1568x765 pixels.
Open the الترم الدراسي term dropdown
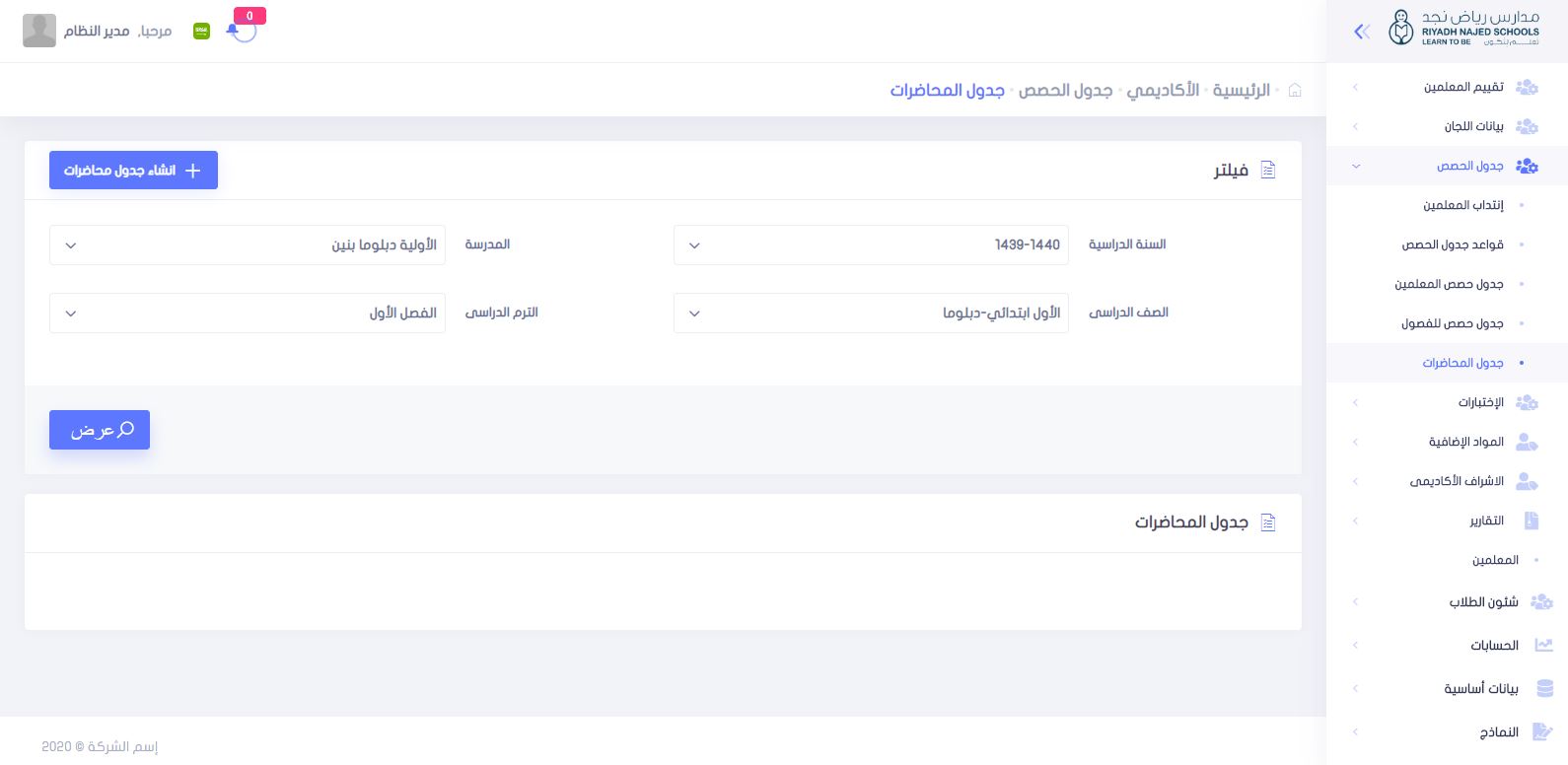pyautogui.click(x=248, y=313)
